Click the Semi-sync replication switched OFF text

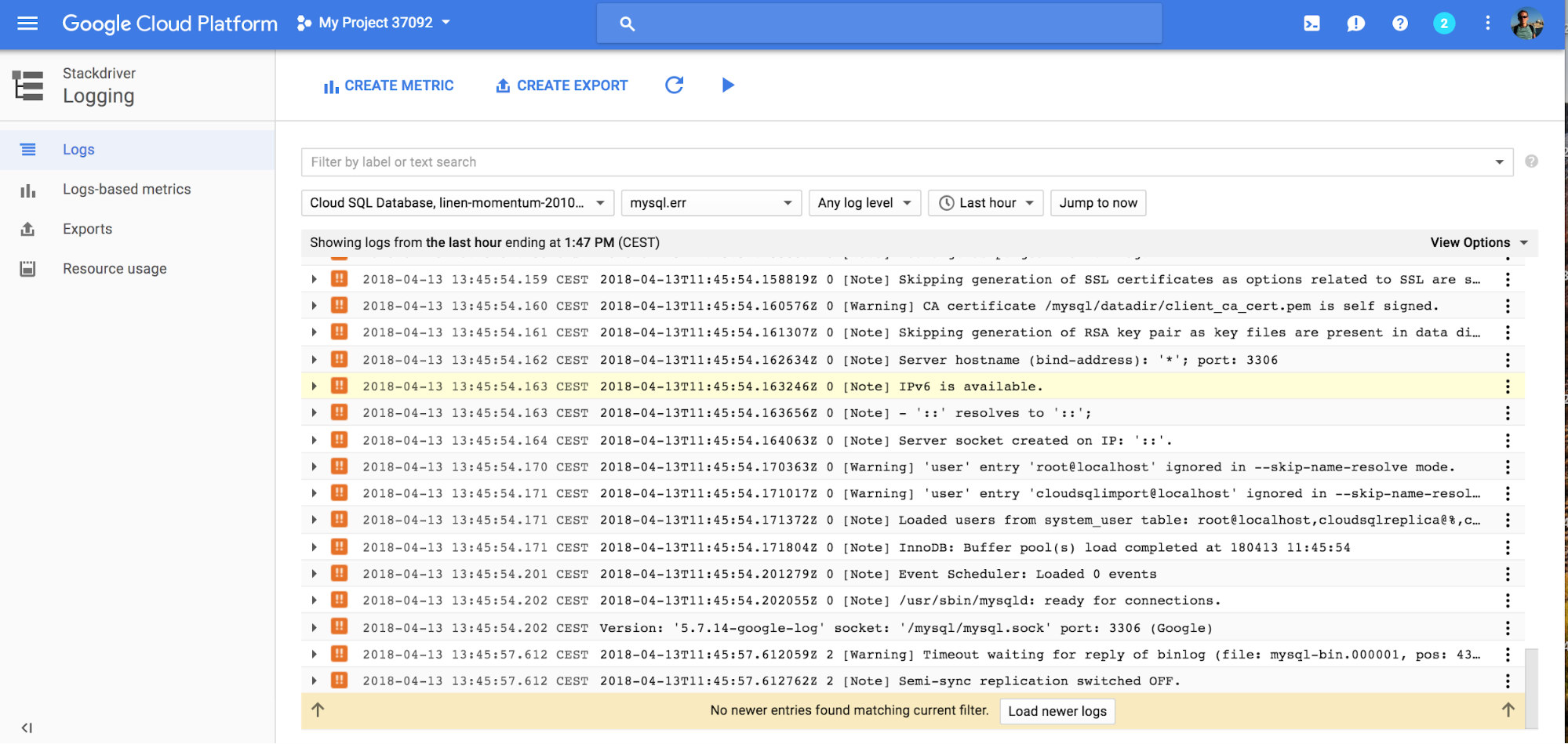pyautogui.click(x=1039, y=681)
